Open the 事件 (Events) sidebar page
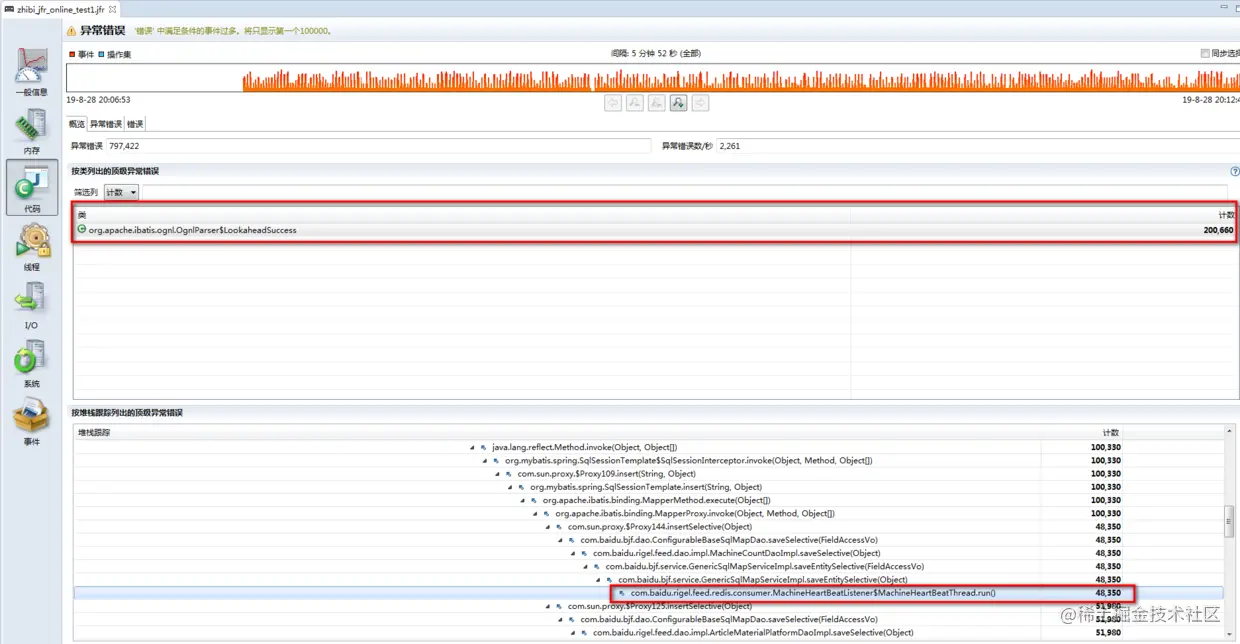The image size is (1240, 644). point(31,421)
